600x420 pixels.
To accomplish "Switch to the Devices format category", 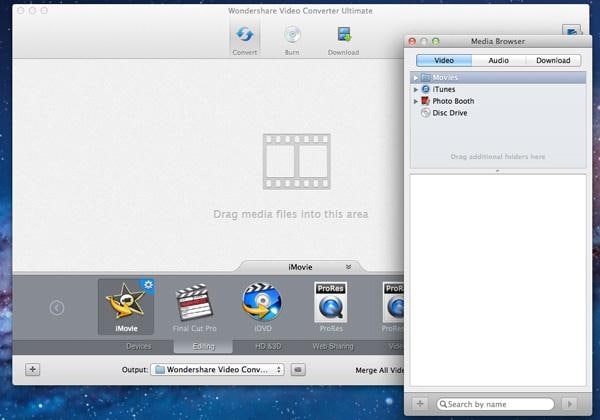I will [139, 347].
